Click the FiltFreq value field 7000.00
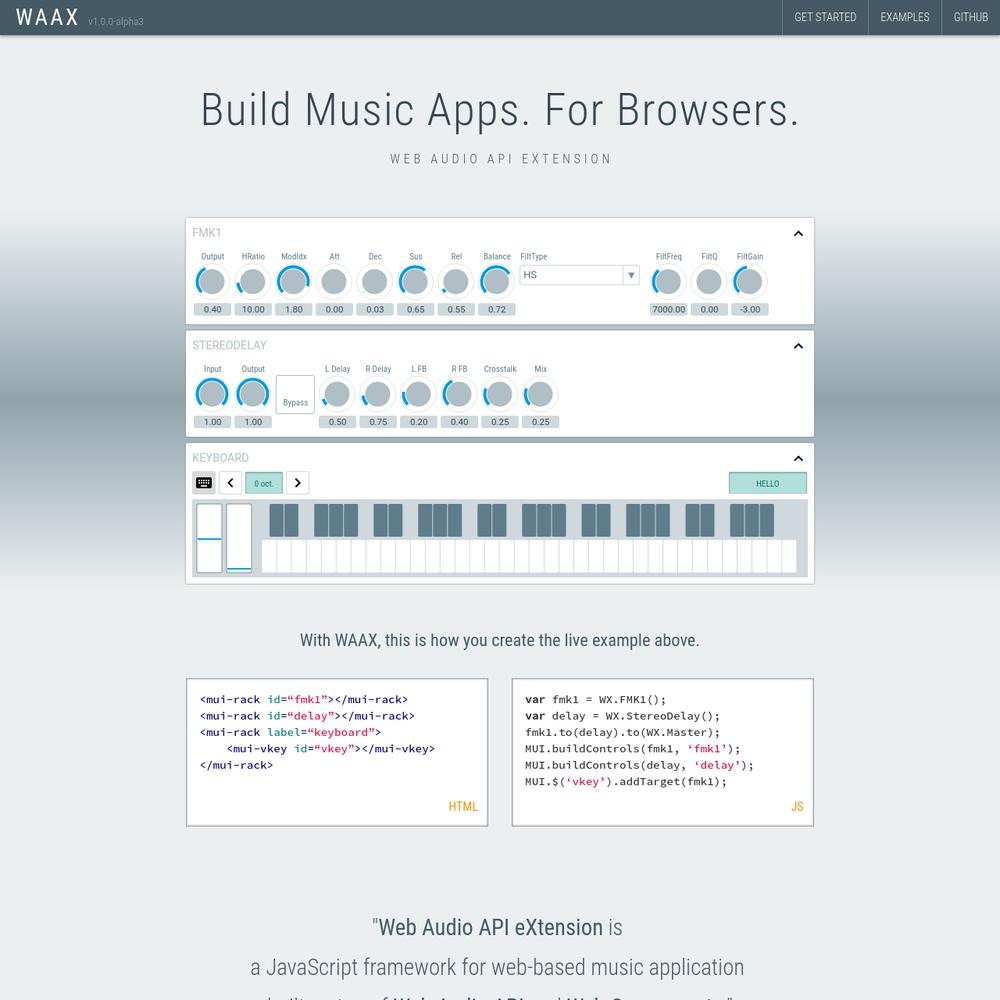This screenshot has width=1000, height=1000. pos(668,309)
